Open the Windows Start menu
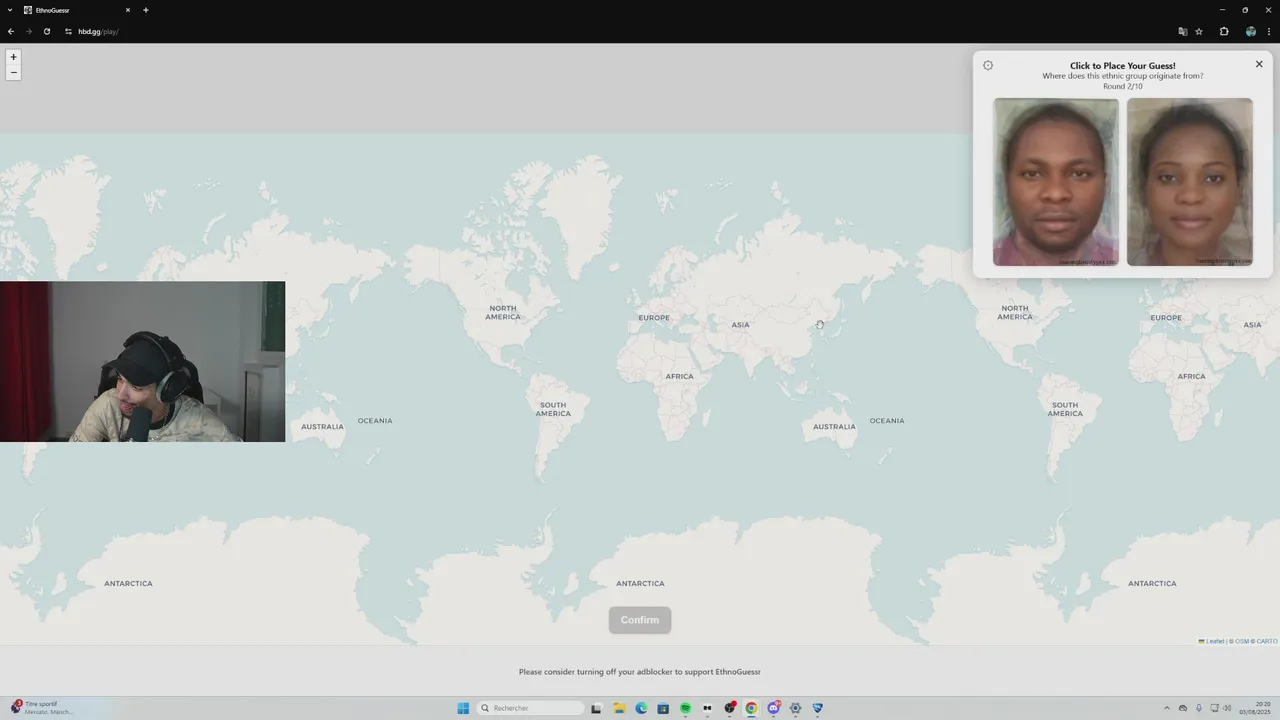Screen dimensions: 1280x720 click(x=463, y=708)
